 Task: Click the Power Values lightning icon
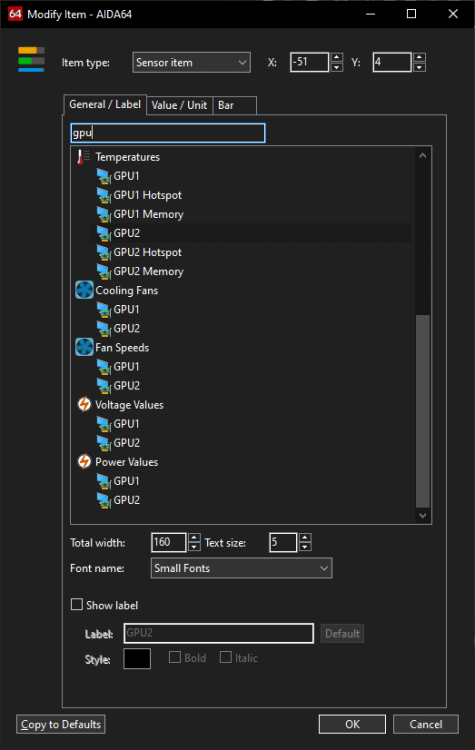(84, 462)
